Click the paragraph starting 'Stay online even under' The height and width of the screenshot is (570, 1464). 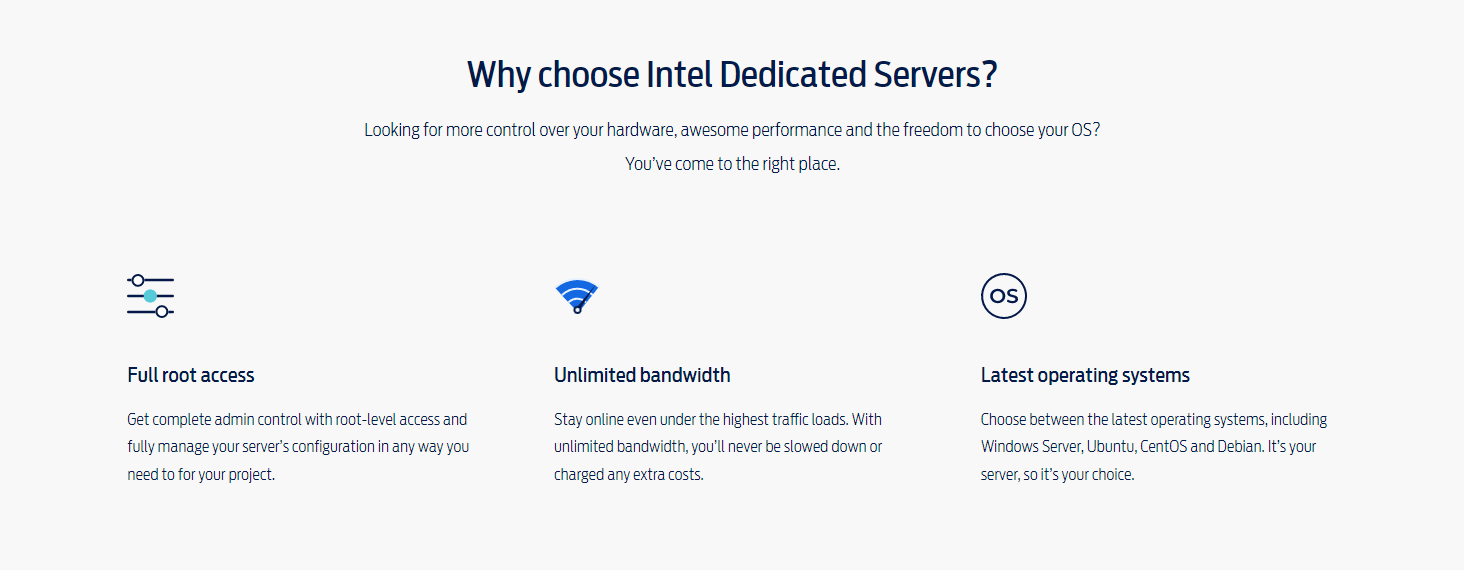718,447
